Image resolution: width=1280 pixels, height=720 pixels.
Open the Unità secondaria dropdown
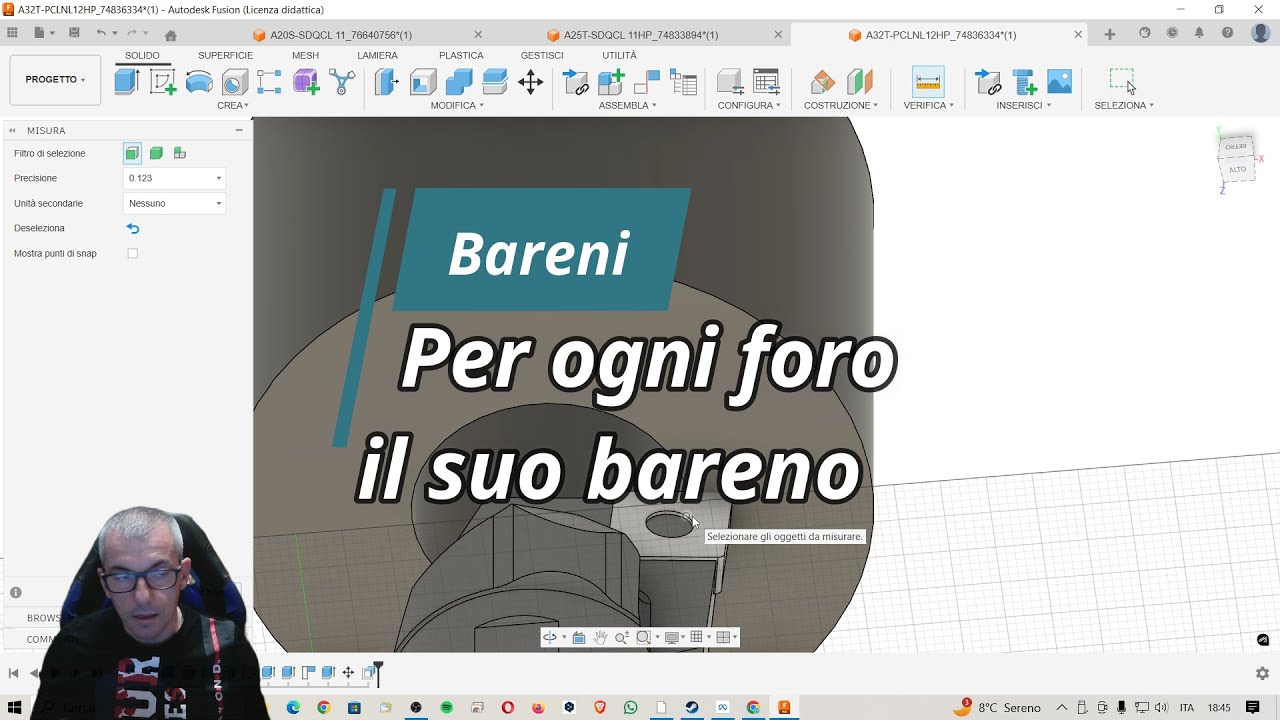click(x=175, y=203)
